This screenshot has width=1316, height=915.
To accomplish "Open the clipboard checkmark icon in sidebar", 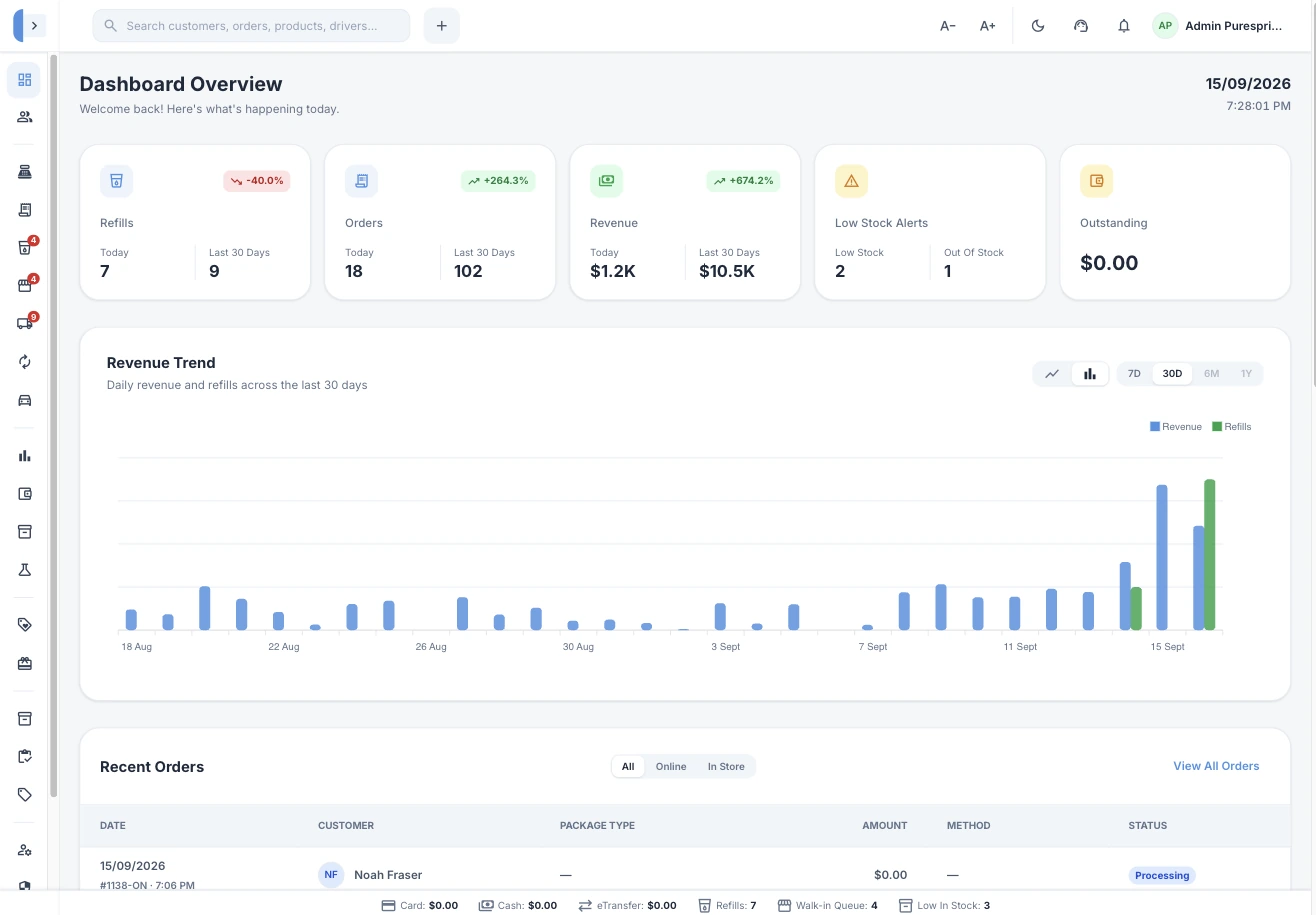I will point(24,757).
